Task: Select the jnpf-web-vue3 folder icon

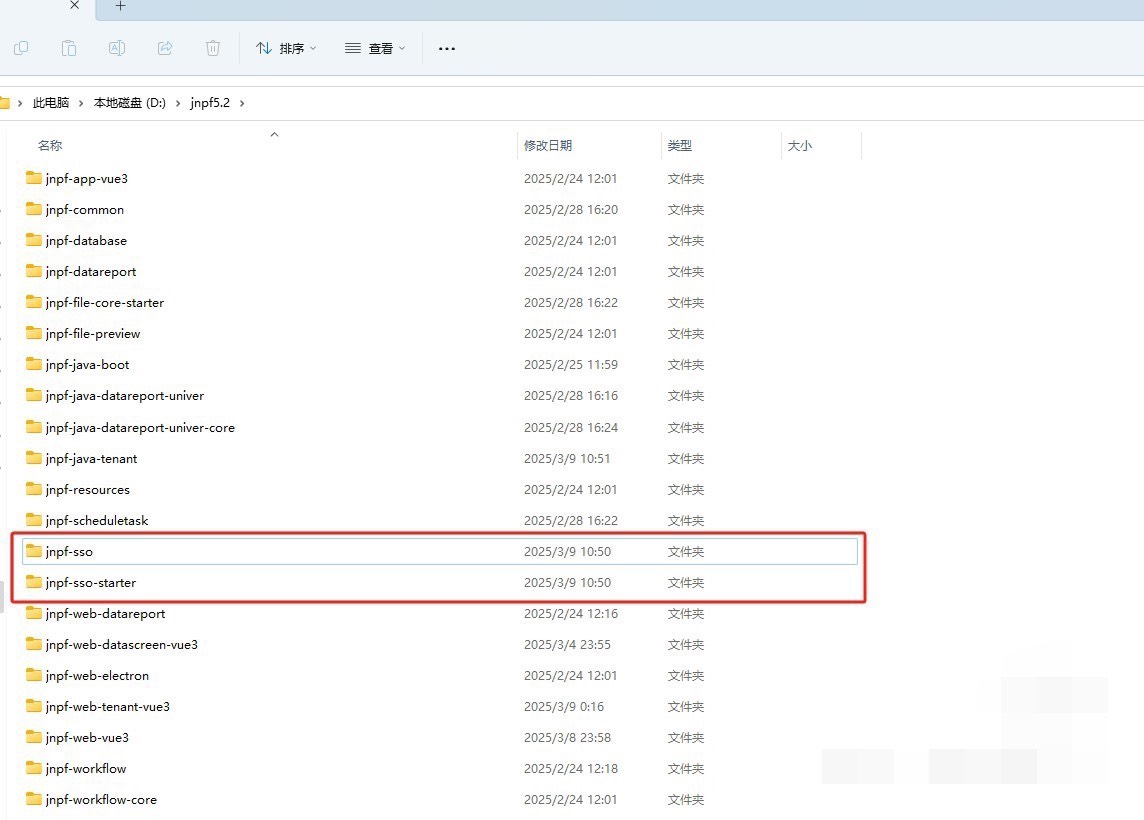Action: [x=34, y=737]
